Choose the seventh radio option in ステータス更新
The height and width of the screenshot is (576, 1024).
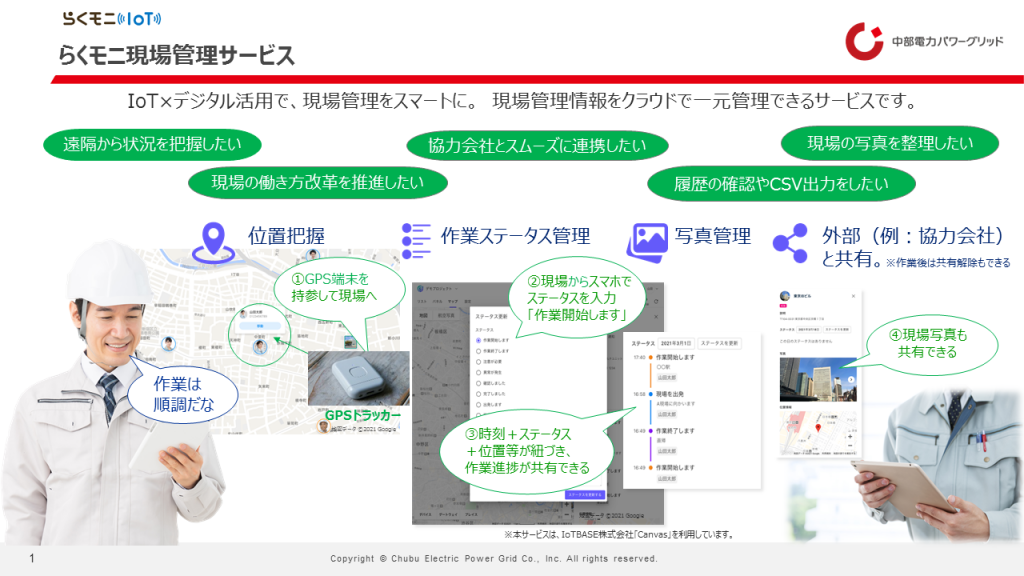tap(478, 405)
